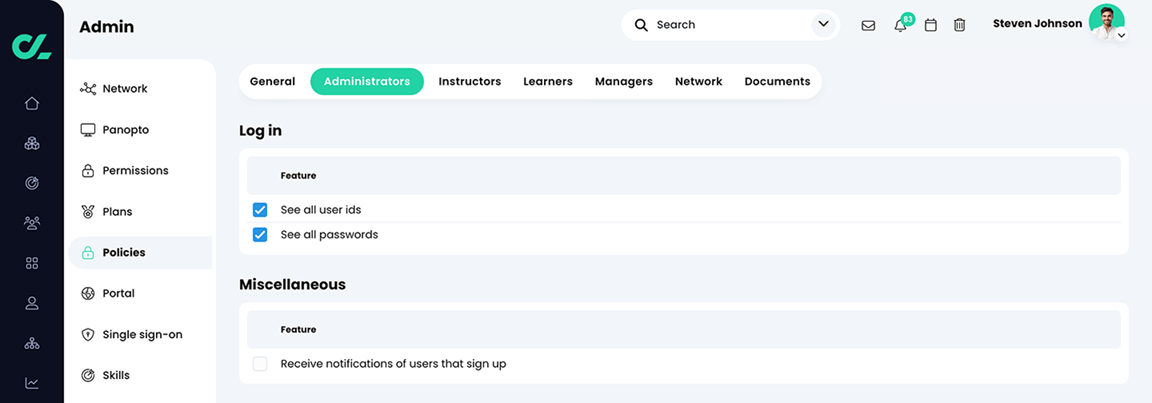Screen dimensions: 1152x403
Task: Open Policies in the admin sidebar
Action: (x=140, y=253)
